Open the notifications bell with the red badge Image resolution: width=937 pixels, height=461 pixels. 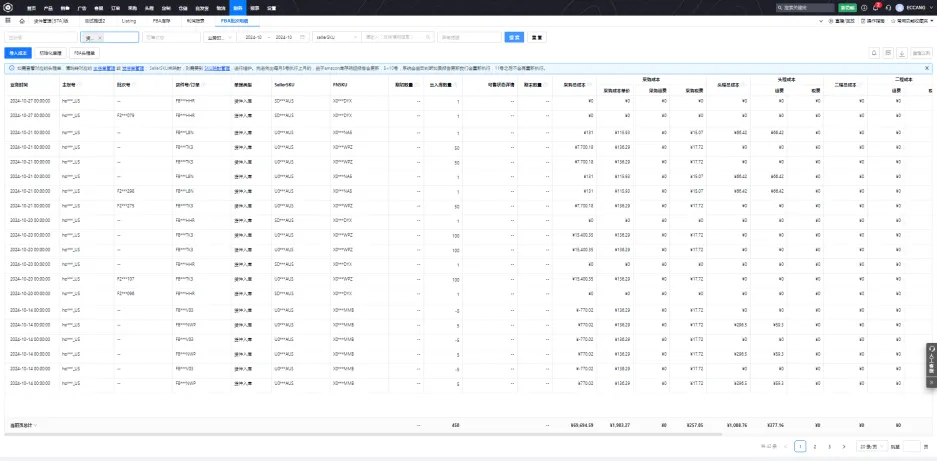click(876, 7)
